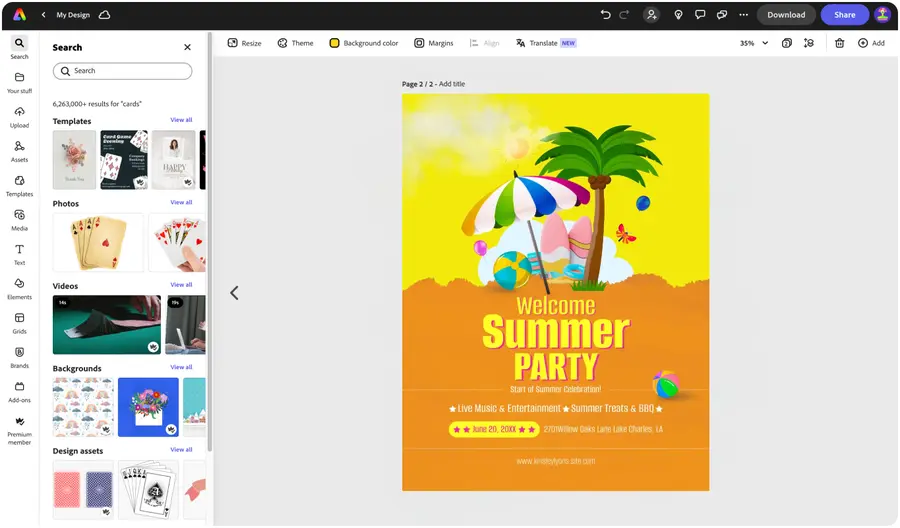
Task: Open Elements in the sidebar
Action: tap(20, 289)
